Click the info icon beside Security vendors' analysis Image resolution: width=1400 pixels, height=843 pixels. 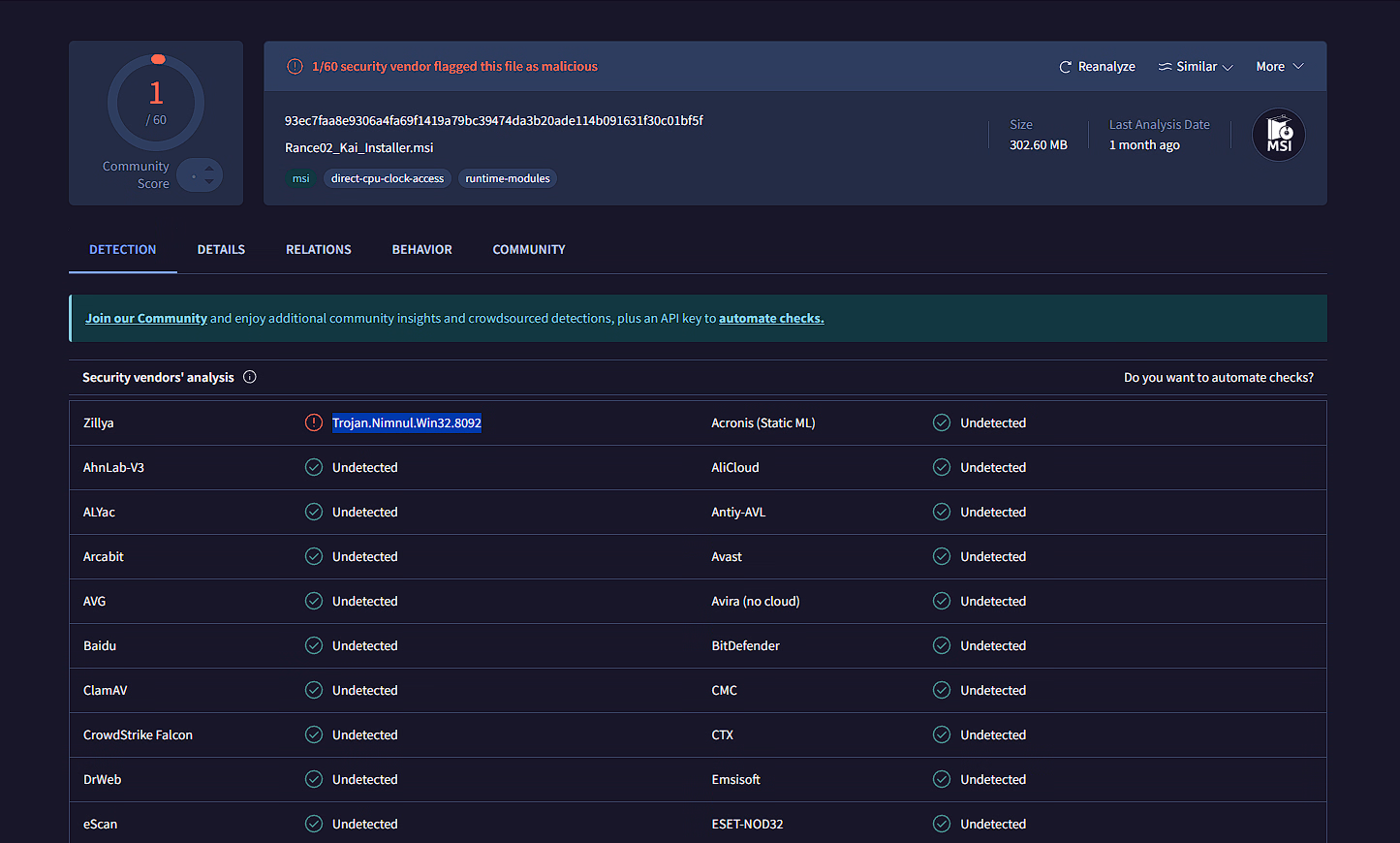tap(250, 377)
